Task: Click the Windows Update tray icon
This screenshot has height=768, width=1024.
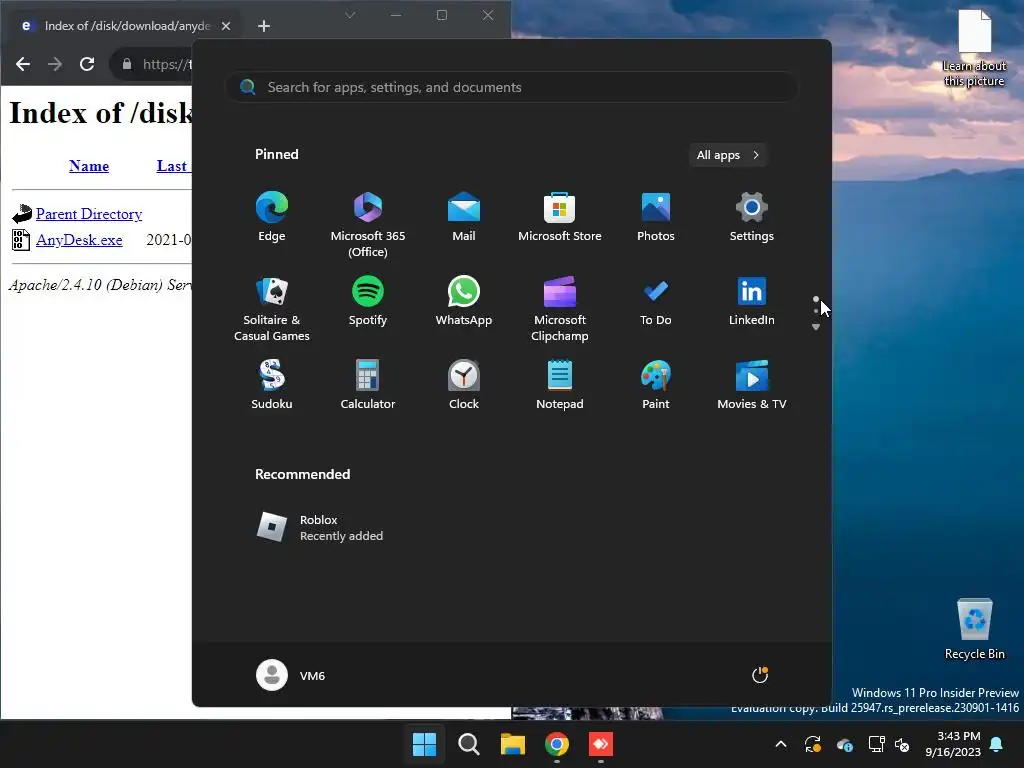Action: [x=812, y=744]
